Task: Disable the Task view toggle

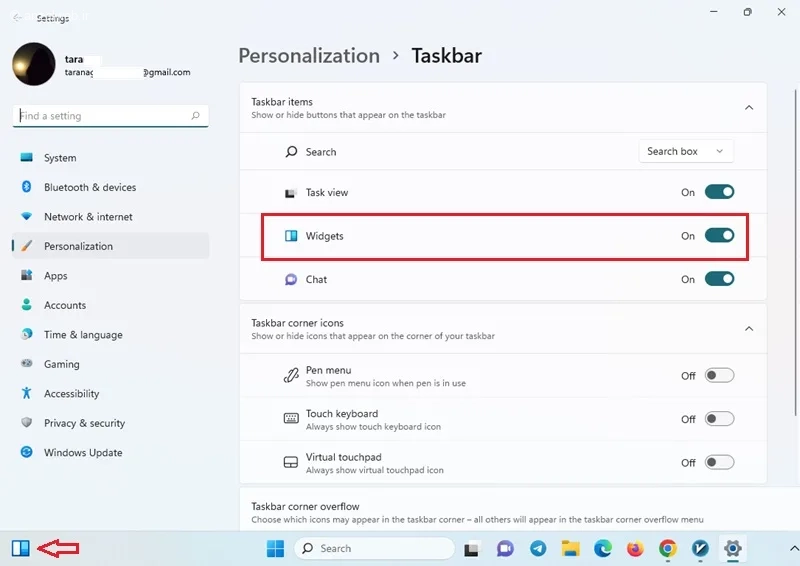Action: click(719, 192)
